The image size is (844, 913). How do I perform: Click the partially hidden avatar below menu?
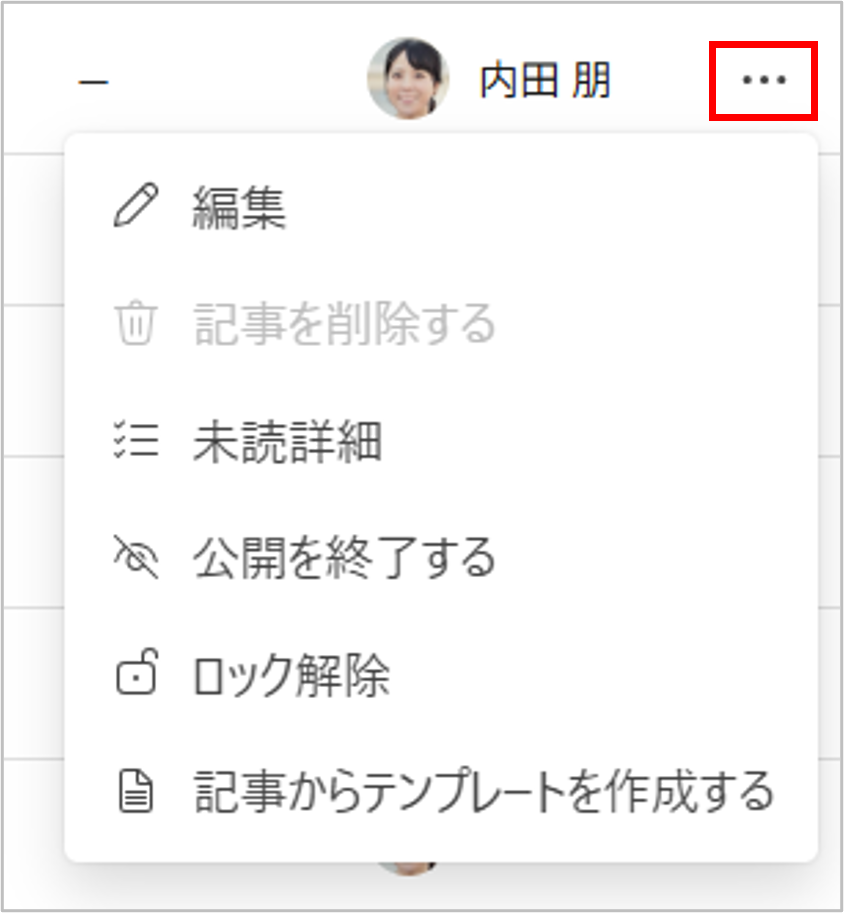tap(408, 868)
